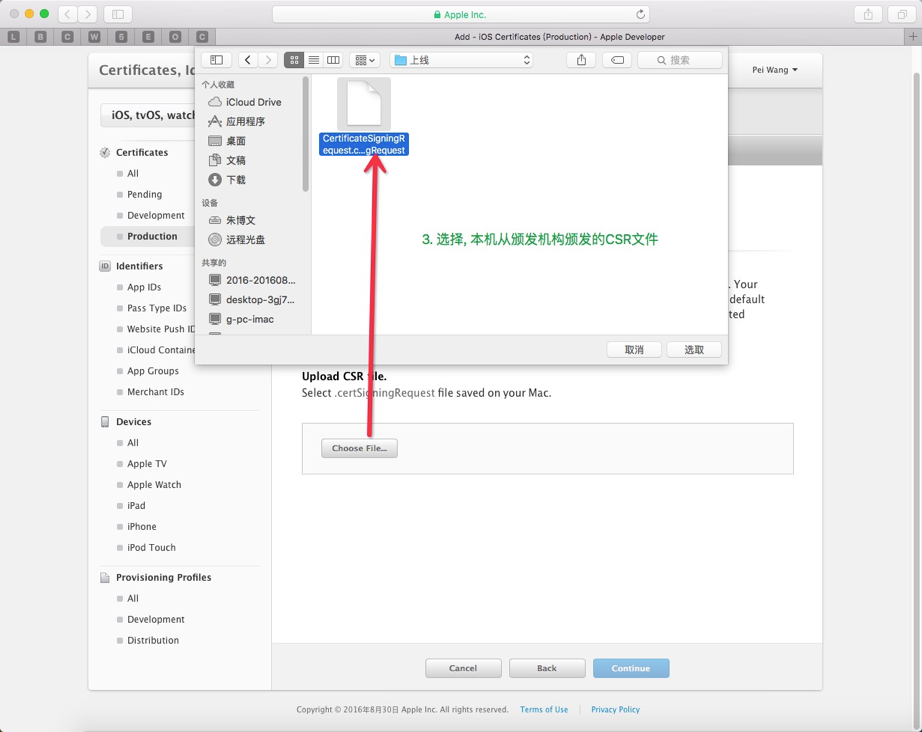Click the file dialog share button
The height and width of the screenshot is (732, 922).
point(582,60)
